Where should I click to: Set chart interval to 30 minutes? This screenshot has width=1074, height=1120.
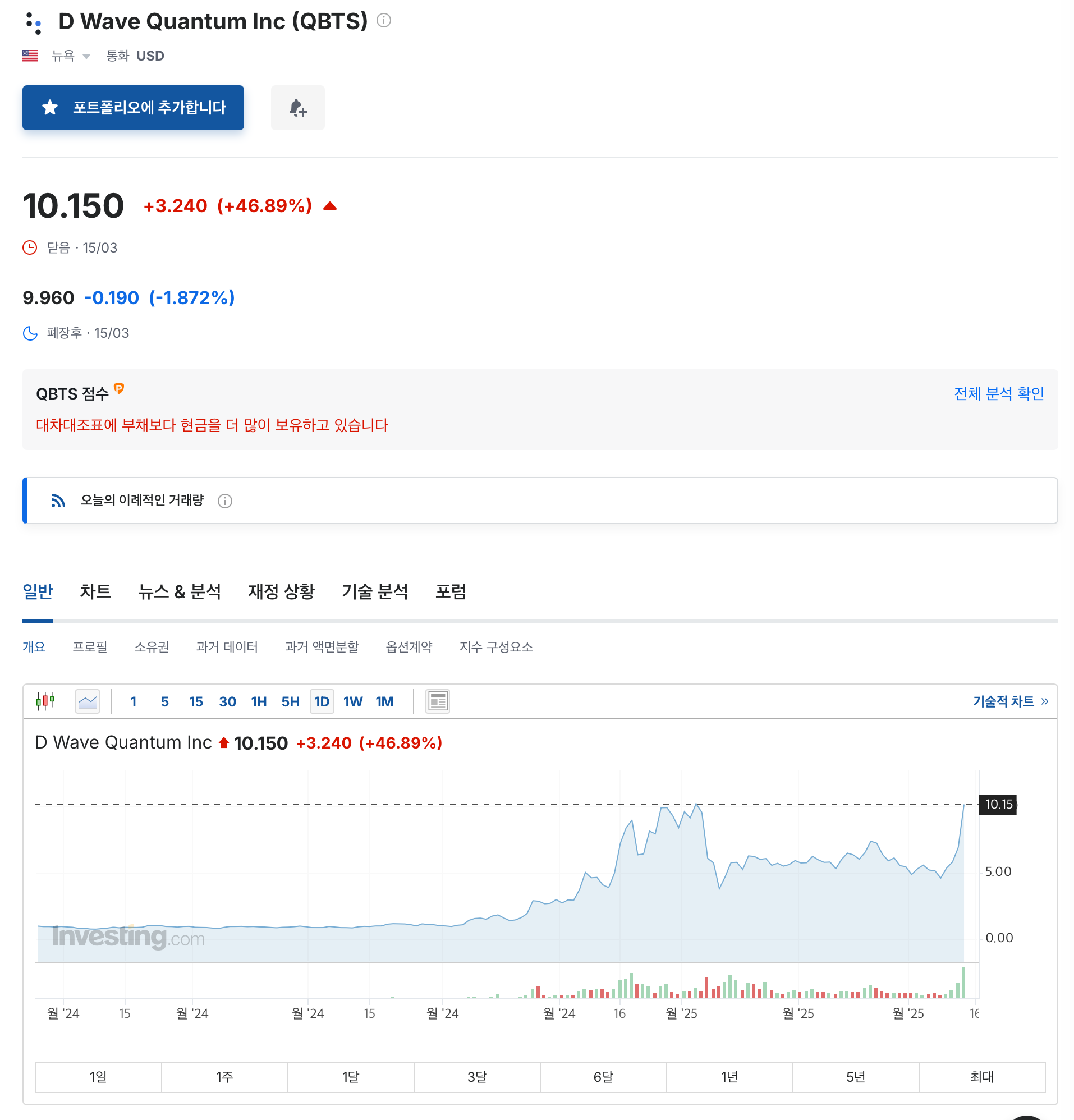click(227, 702)
